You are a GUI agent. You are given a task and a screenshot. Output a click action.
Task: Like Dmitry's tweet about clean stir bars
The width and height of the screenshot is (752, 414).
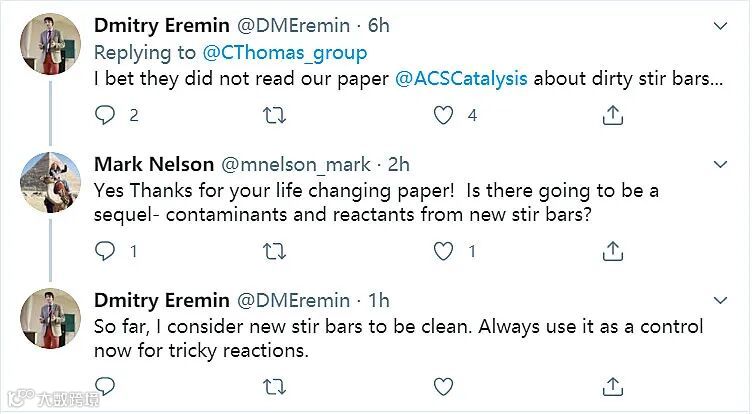(x=443, y=386)
